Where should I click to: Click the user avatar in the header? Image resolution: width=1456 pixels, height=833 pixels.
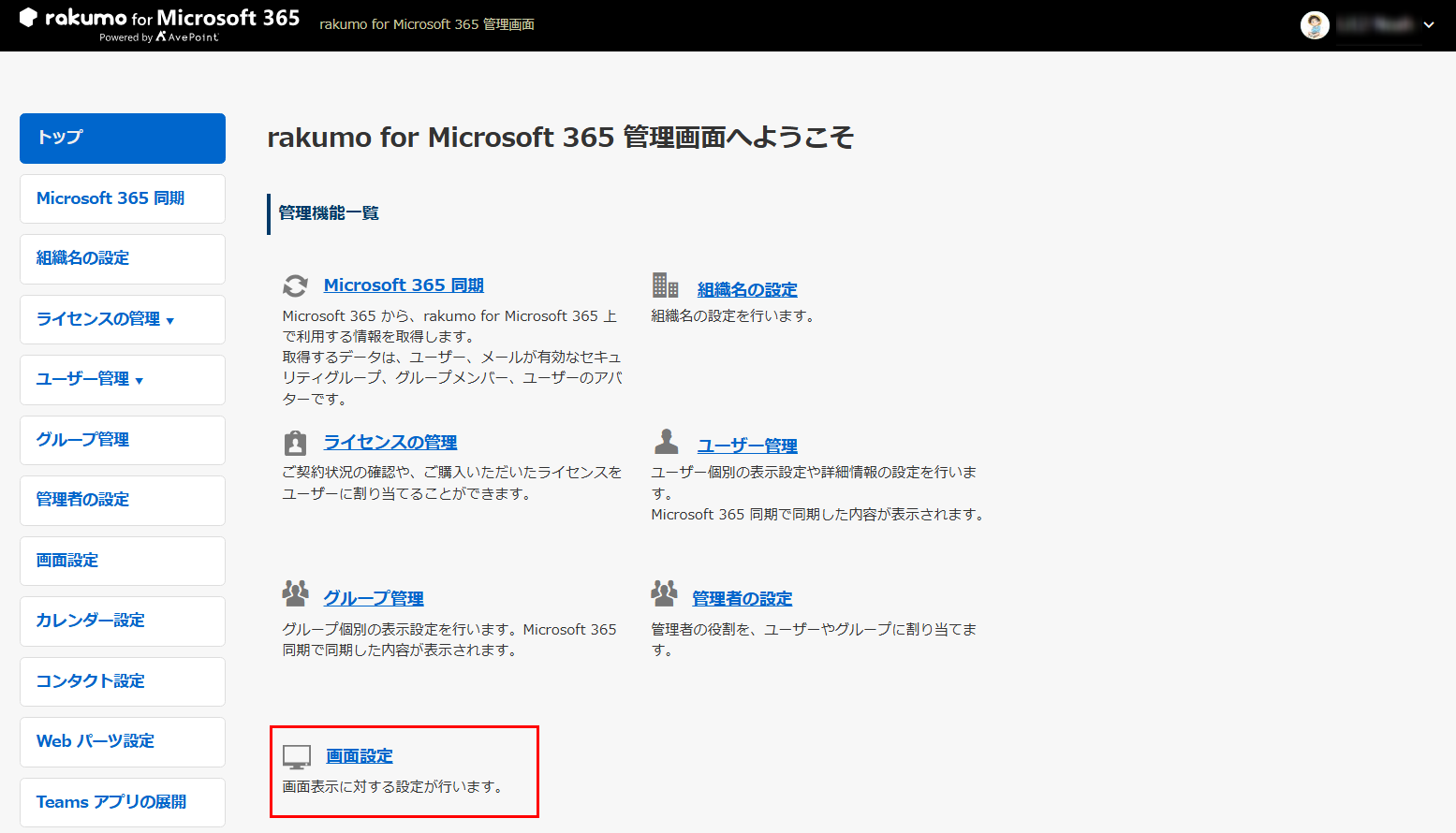pos(1315,25)
